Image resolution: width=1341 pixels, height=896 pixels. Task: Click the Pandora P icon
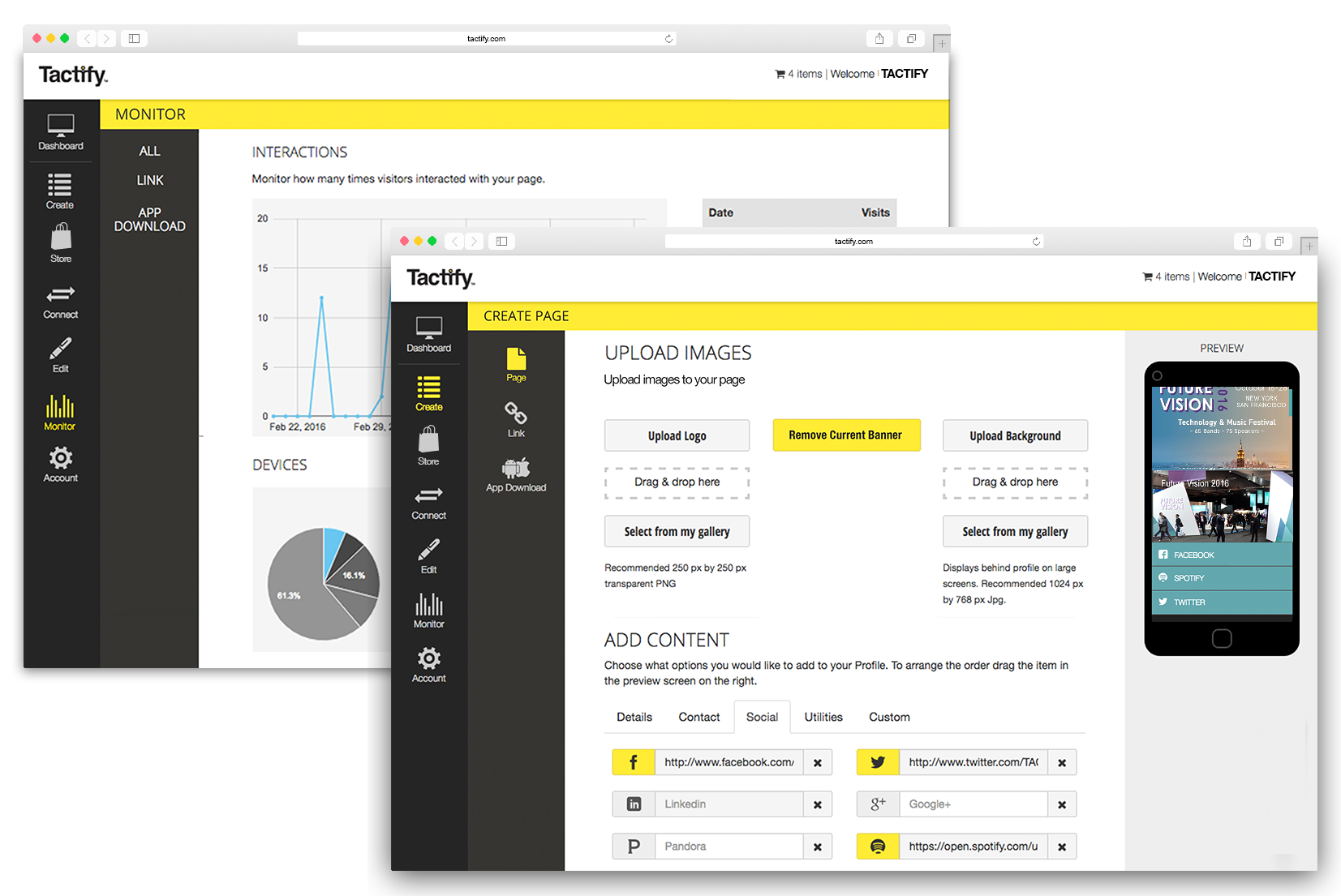(x=634, y=847)
